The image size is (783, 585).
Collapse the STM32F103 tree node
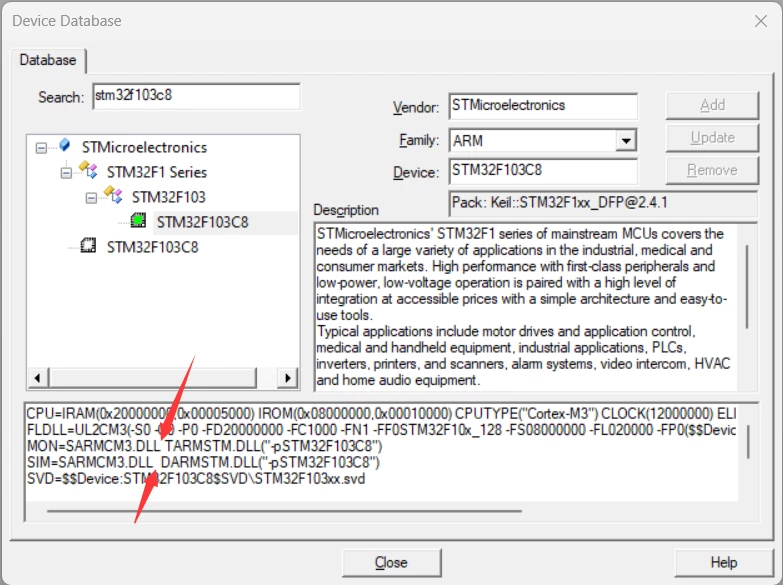91,198
